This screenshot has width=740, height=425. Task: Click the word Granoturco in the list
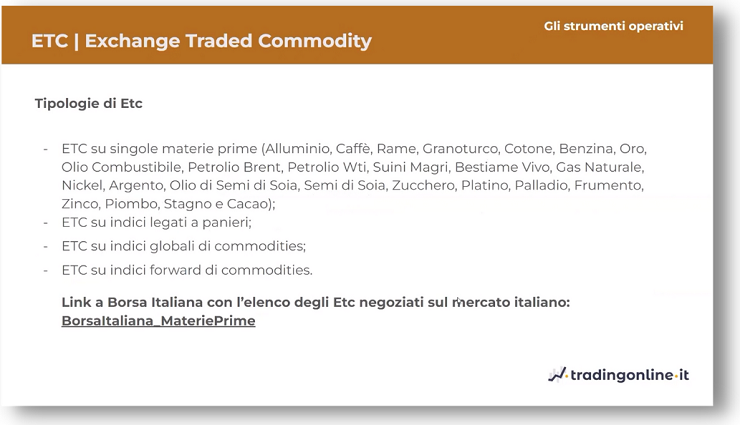click(460, 149)
